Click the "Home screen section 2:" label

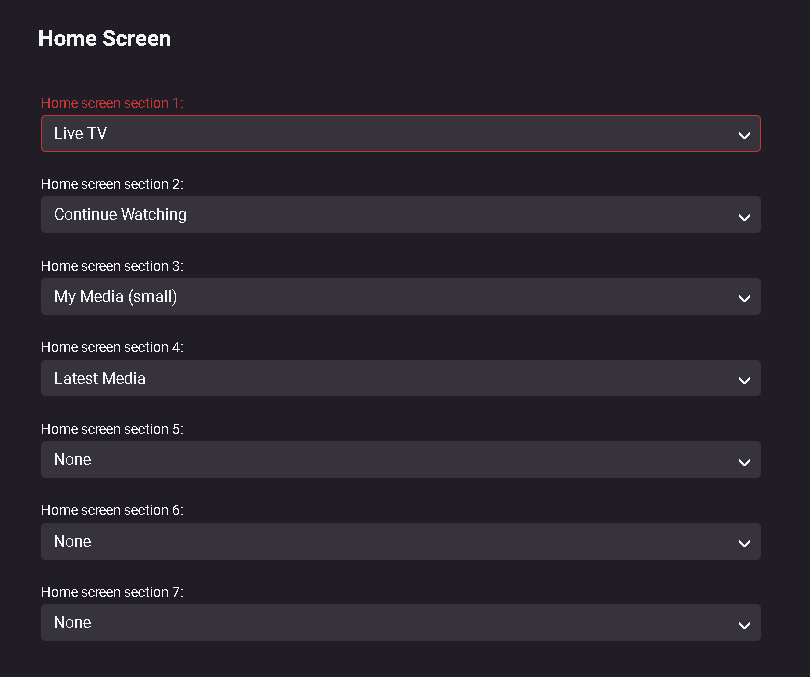112,184
